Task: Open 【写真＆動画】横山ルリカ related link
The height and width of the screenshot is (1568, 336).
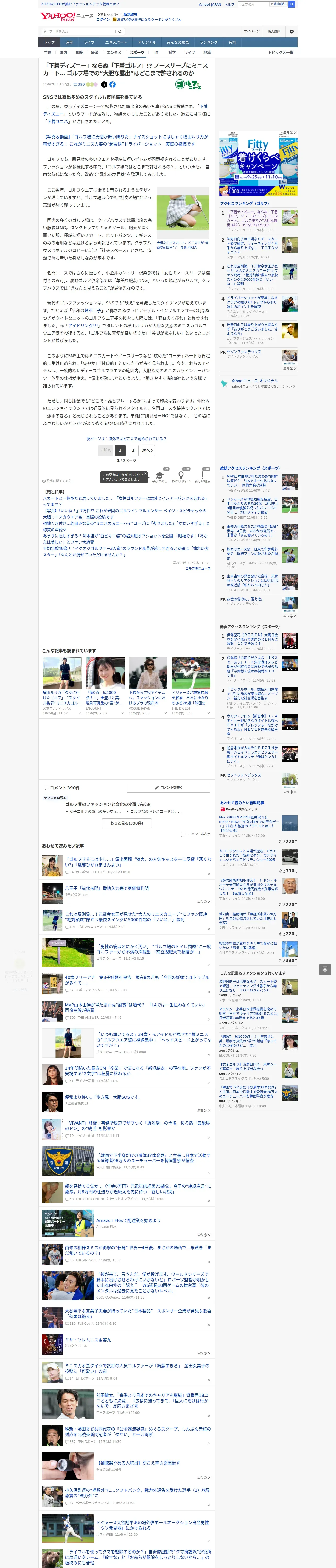Action: [x=126, y=141]
